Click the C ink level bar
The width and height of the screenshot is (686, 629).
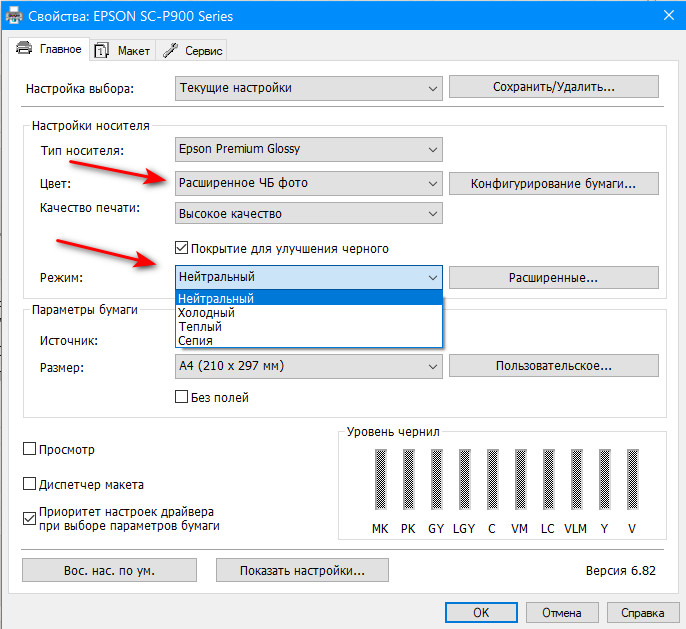tap(493, 479)
